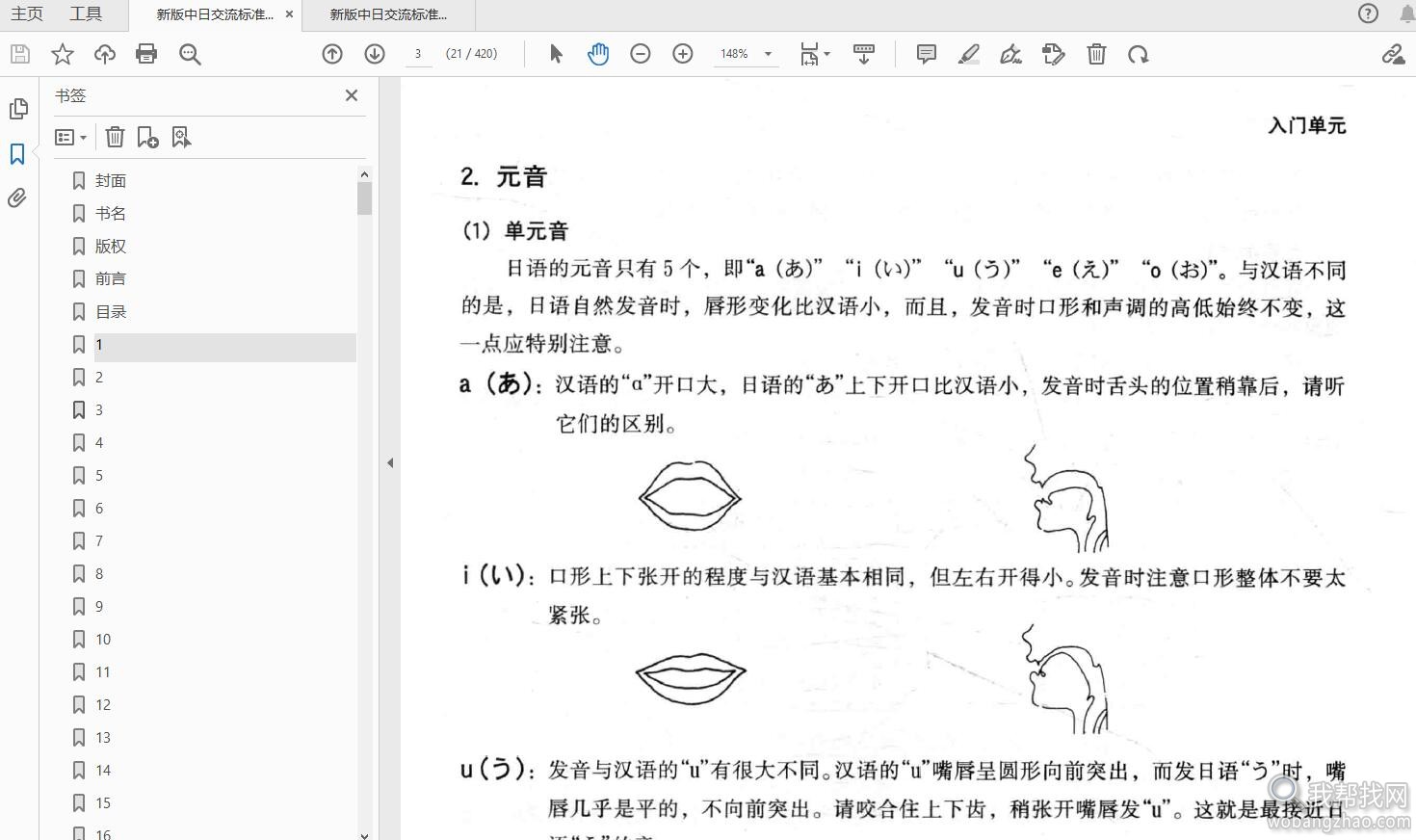Close the 书签 bookmarks panel

tap(352, 95)
